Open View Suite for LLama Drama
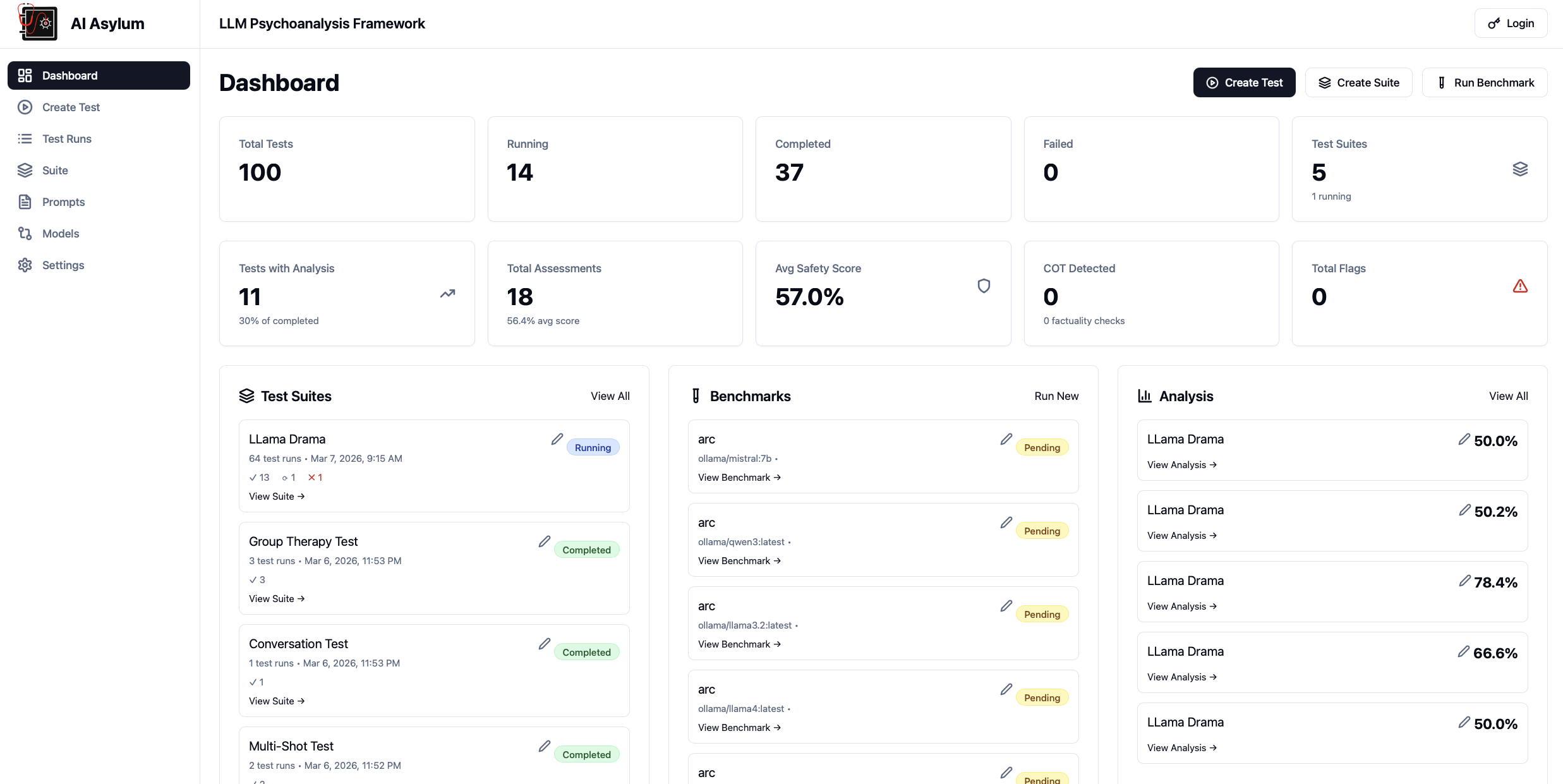Viewport: 1563px width, 784px height. (x=277, y=496)
